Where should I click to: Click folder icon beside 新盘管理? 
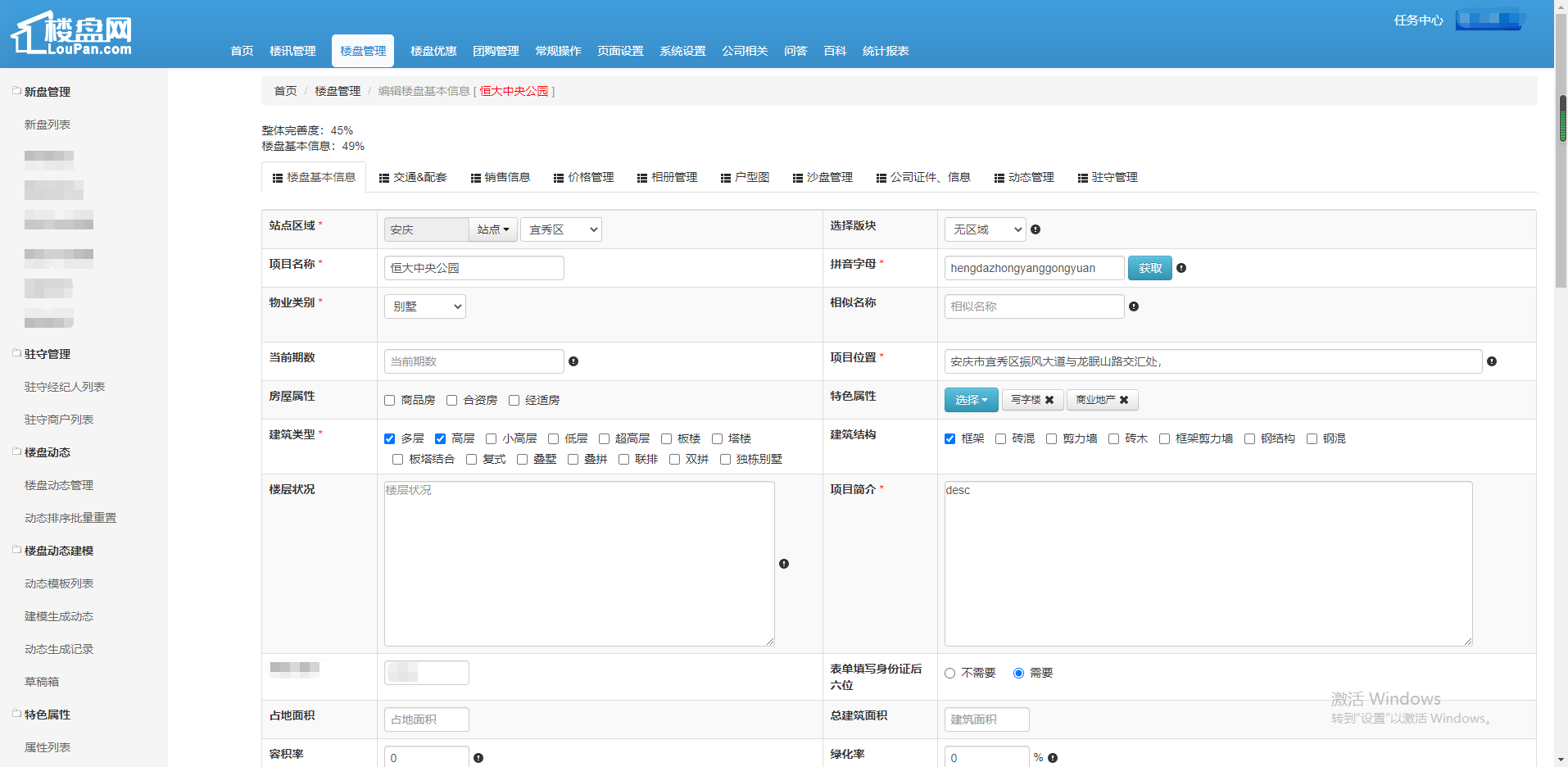tap(16, 91)
